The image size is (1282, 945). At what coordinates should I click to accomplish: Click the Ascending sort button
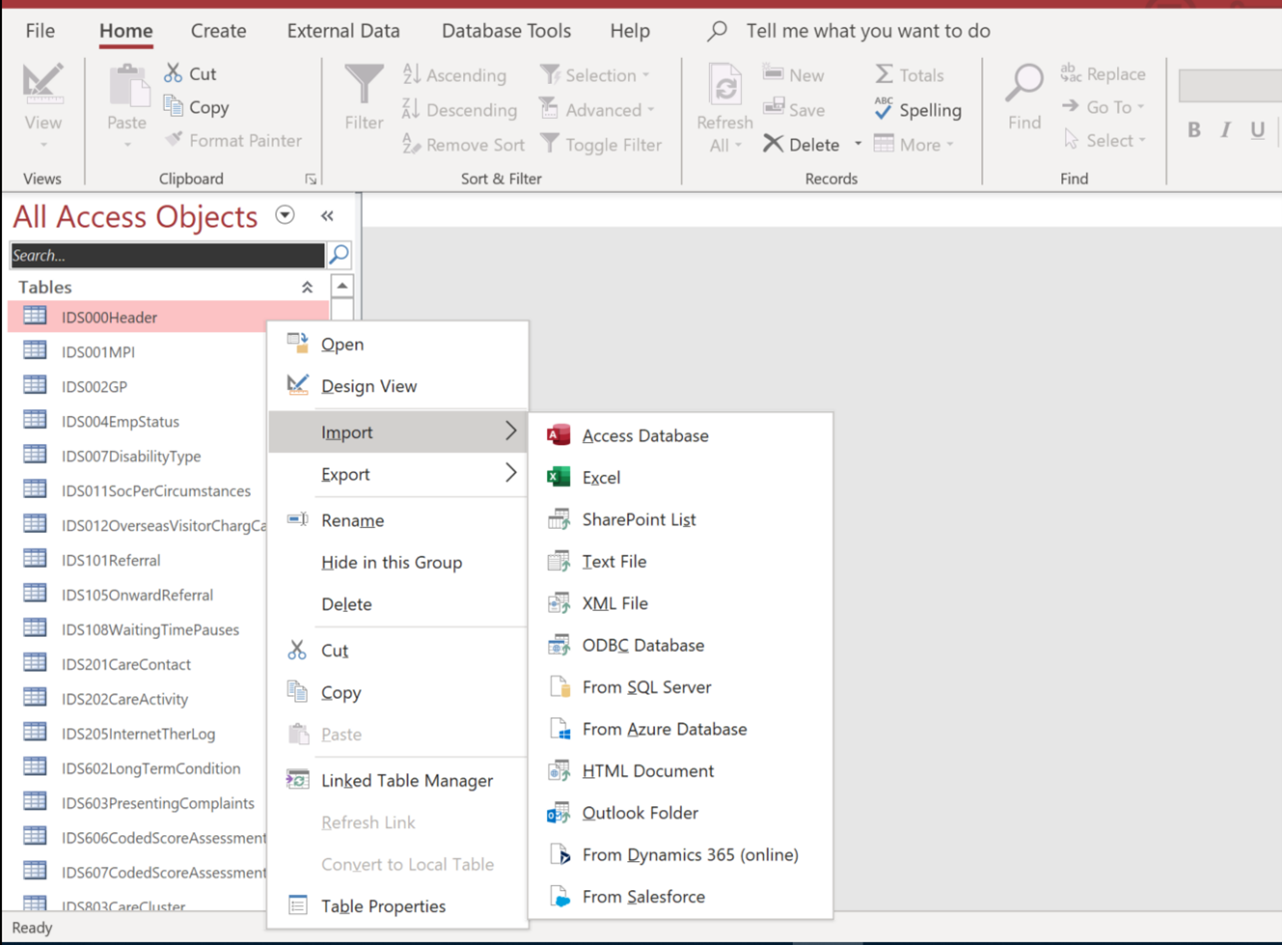pyautogui.click(x=454, y=75)
